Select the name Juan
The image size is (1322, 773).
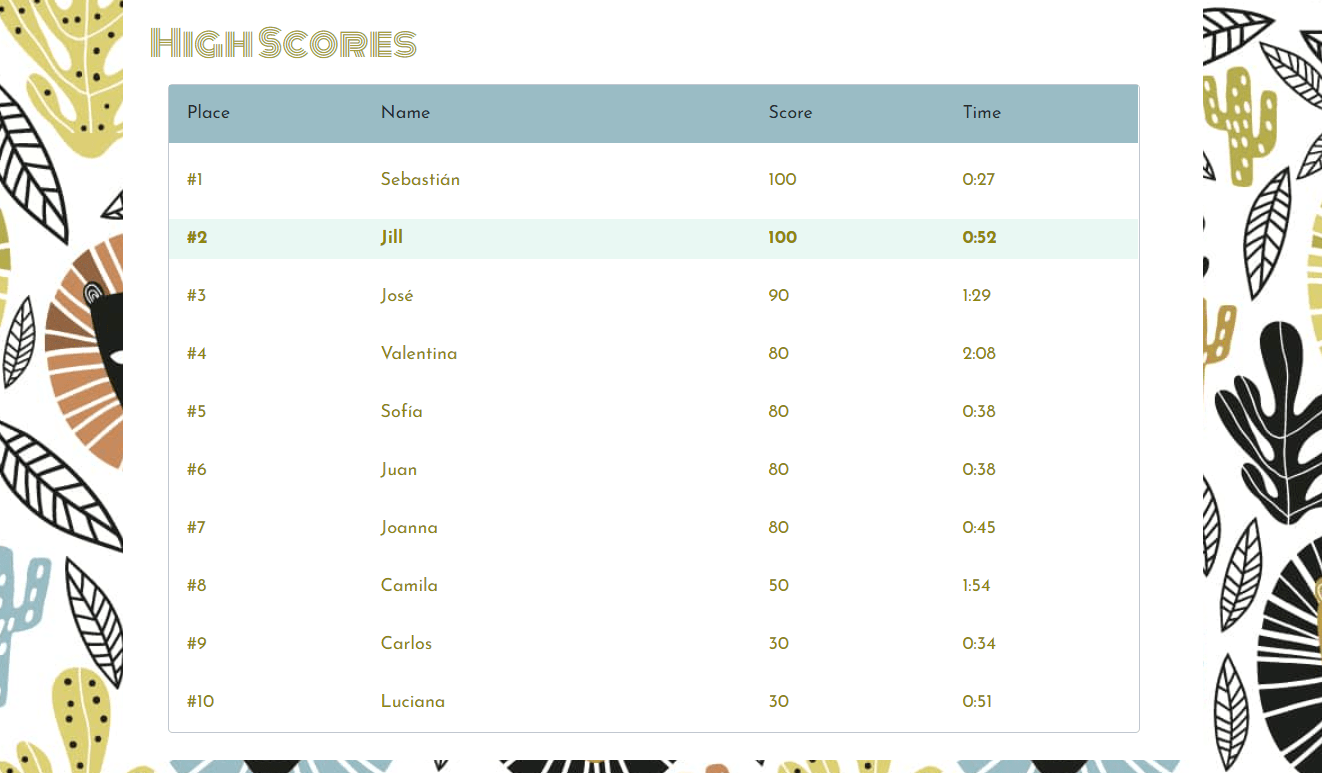click(x=399, y=470)
